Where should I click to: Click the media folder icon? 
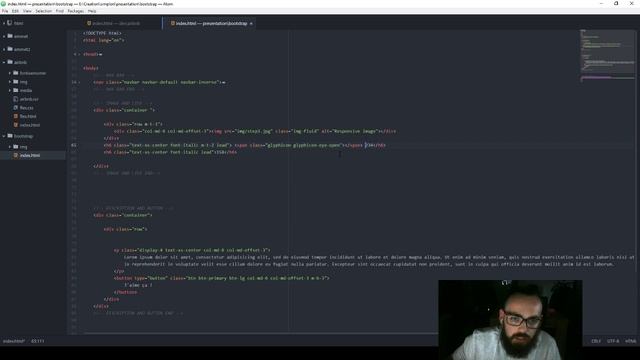coord(16,90)
